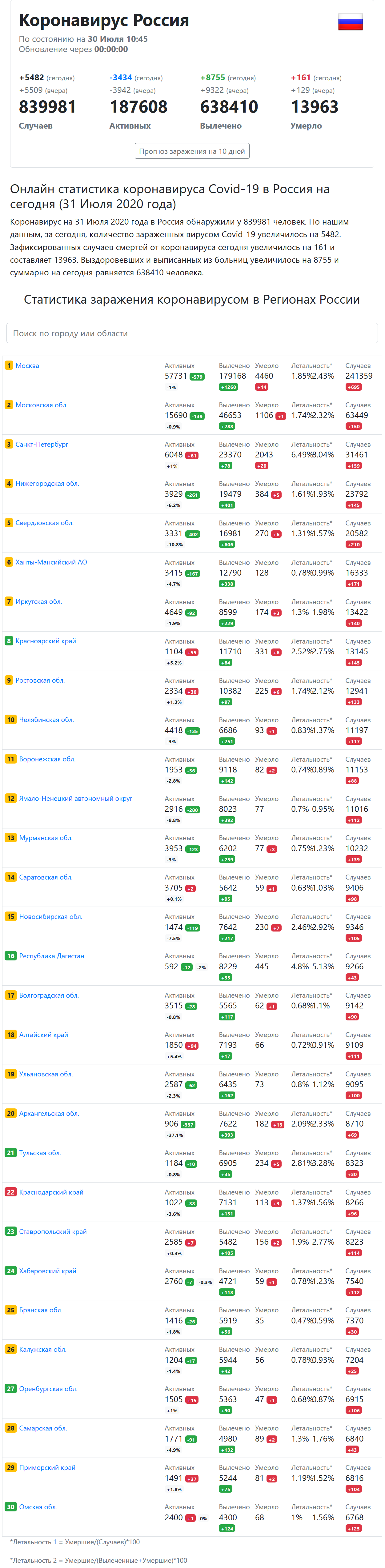Visit the Омская обл. link
385x1568 pixels.
pos(38,1507)
